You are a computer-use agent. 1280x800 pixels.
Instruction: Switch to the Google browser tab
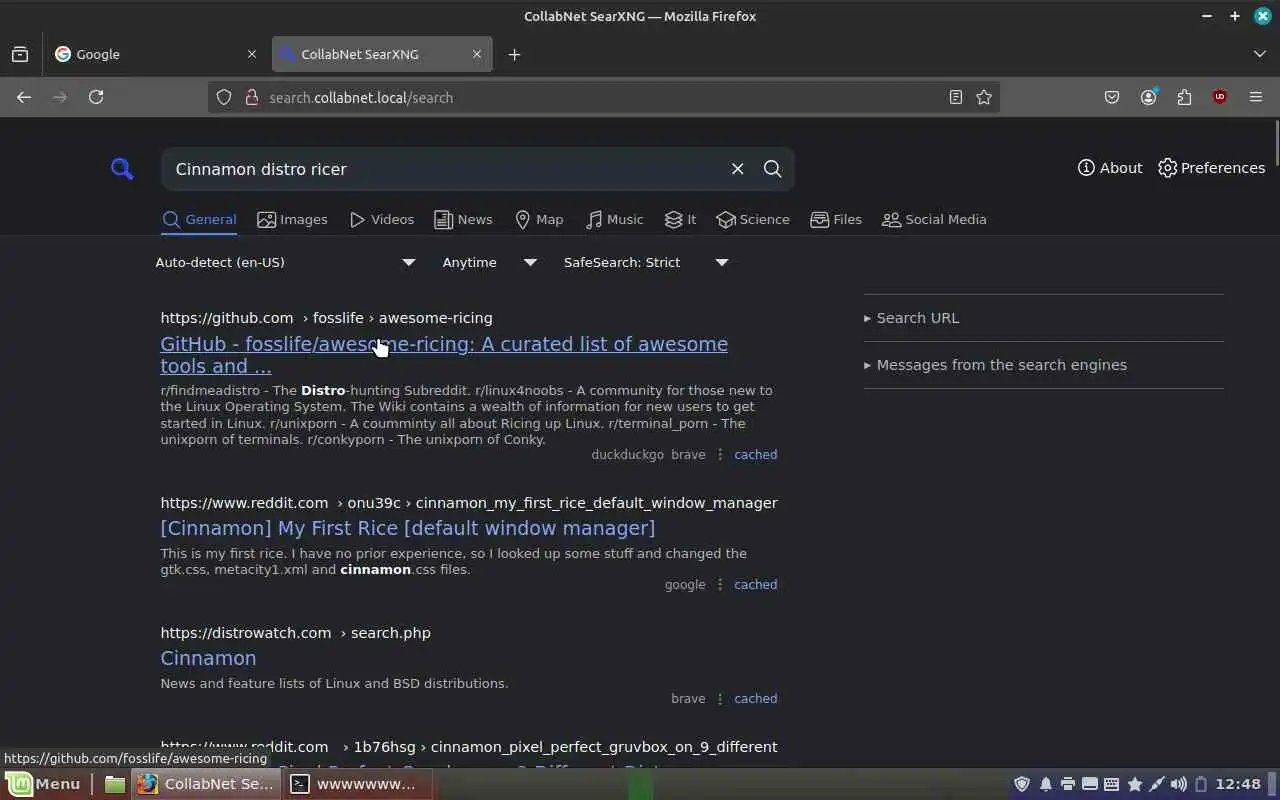coord(150,54)
